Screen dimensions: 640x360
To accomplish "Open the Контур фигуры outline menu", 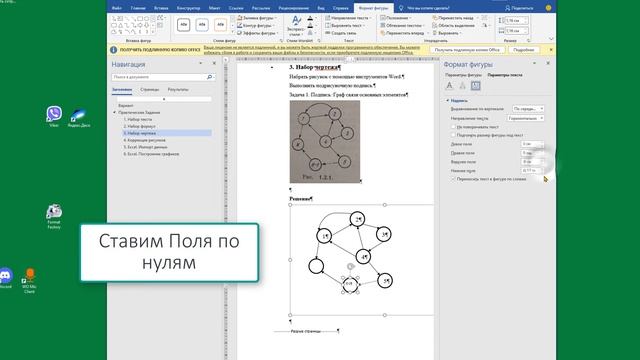I will pos(257,25).
